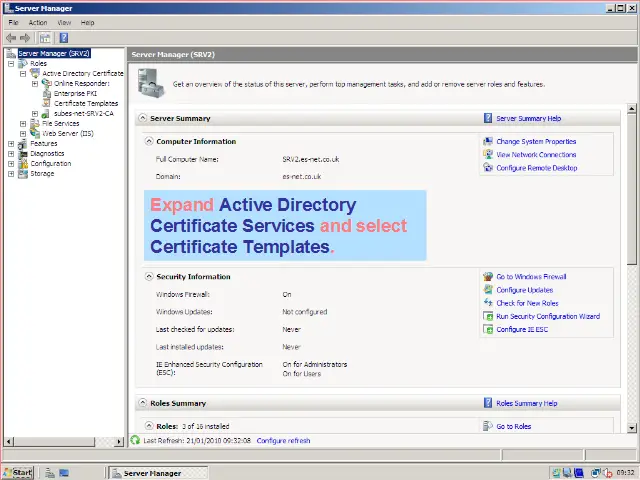Click the Server Summary Help icon
The image size is (640, 480).
(x=488, y=118)
